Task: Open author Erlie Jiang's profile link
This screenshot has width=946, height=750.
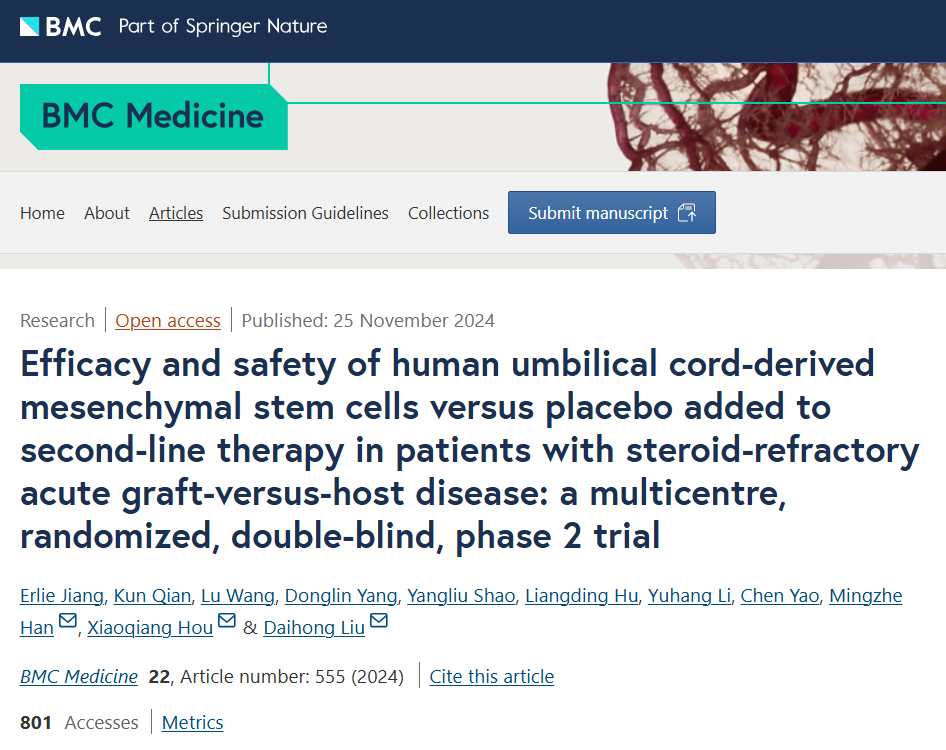Action: (x=61, y=596)
